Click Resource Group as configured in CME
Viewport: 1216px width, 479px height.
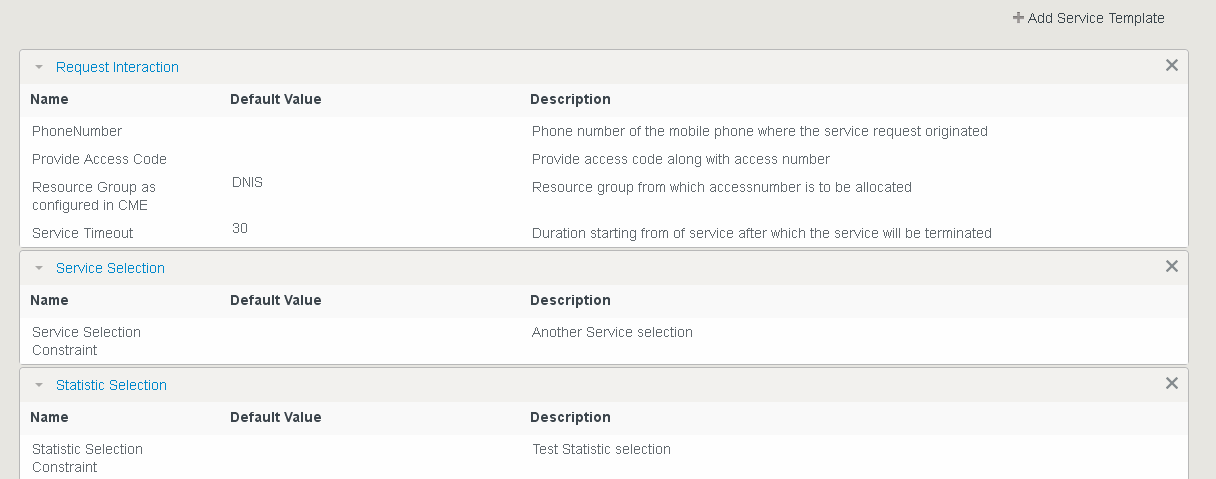[94, 196]
